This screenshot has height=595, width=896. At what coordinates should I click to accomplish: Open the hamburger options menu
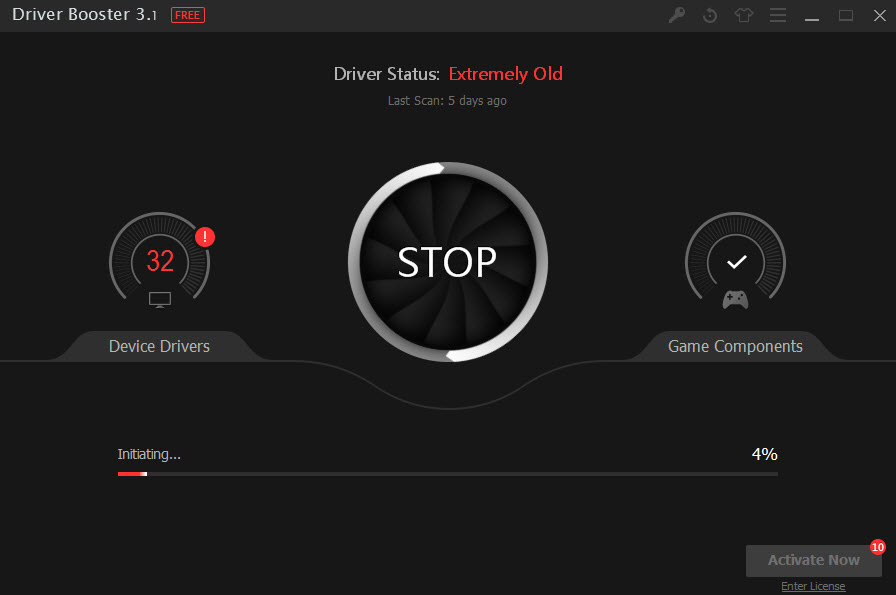pos(777,15)
